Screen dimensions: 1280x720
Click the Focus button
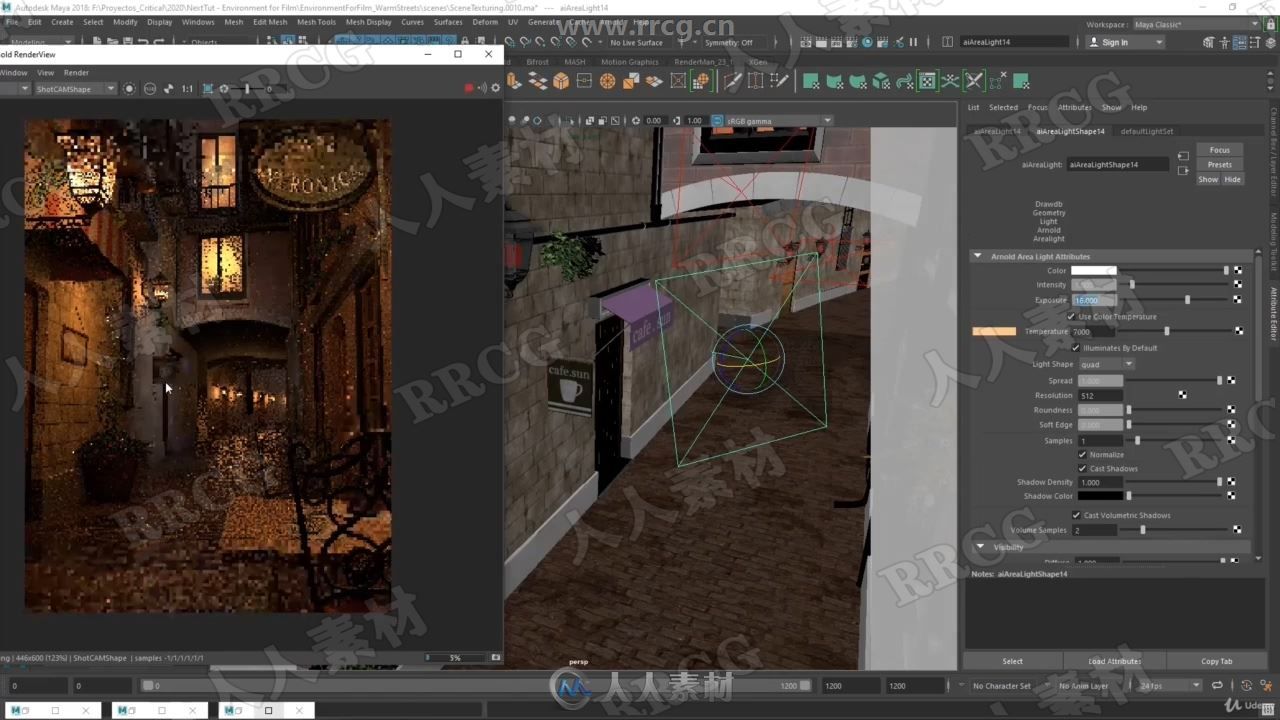pos(1219,150)
